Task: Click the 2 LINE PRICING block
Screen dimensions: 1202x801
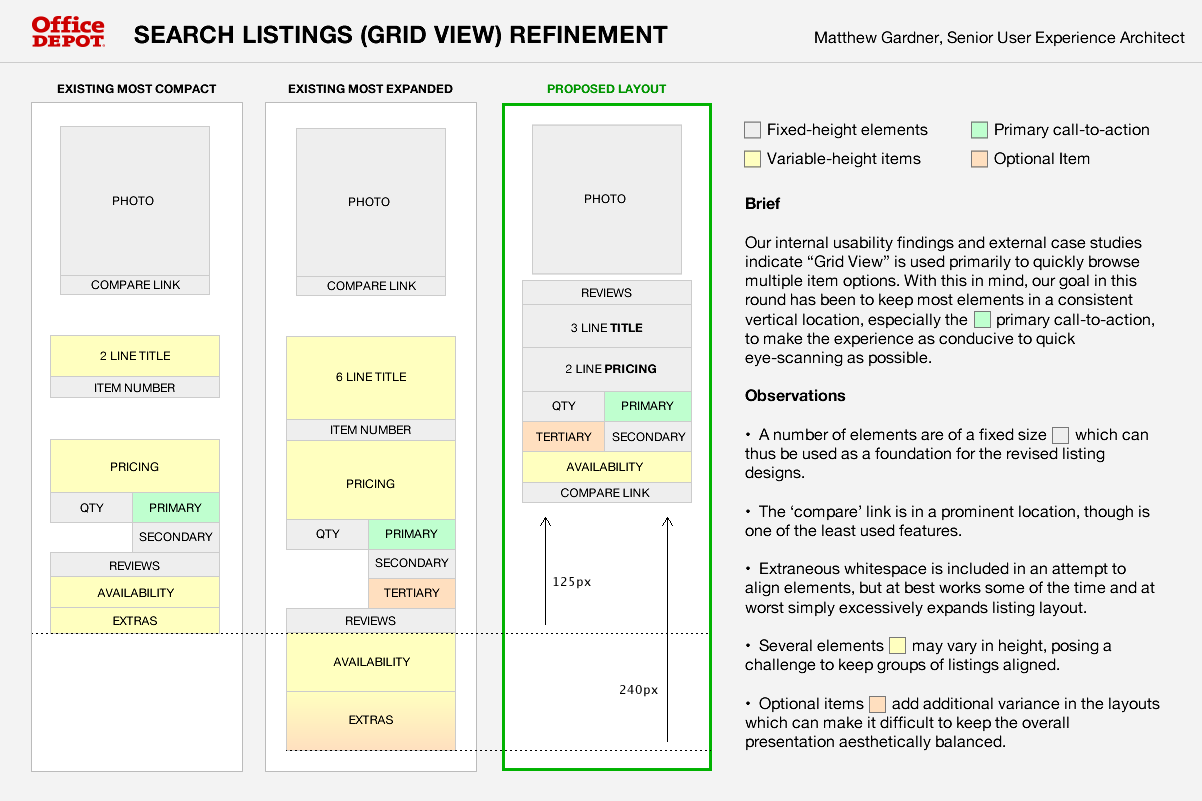Action: (606, 369)
